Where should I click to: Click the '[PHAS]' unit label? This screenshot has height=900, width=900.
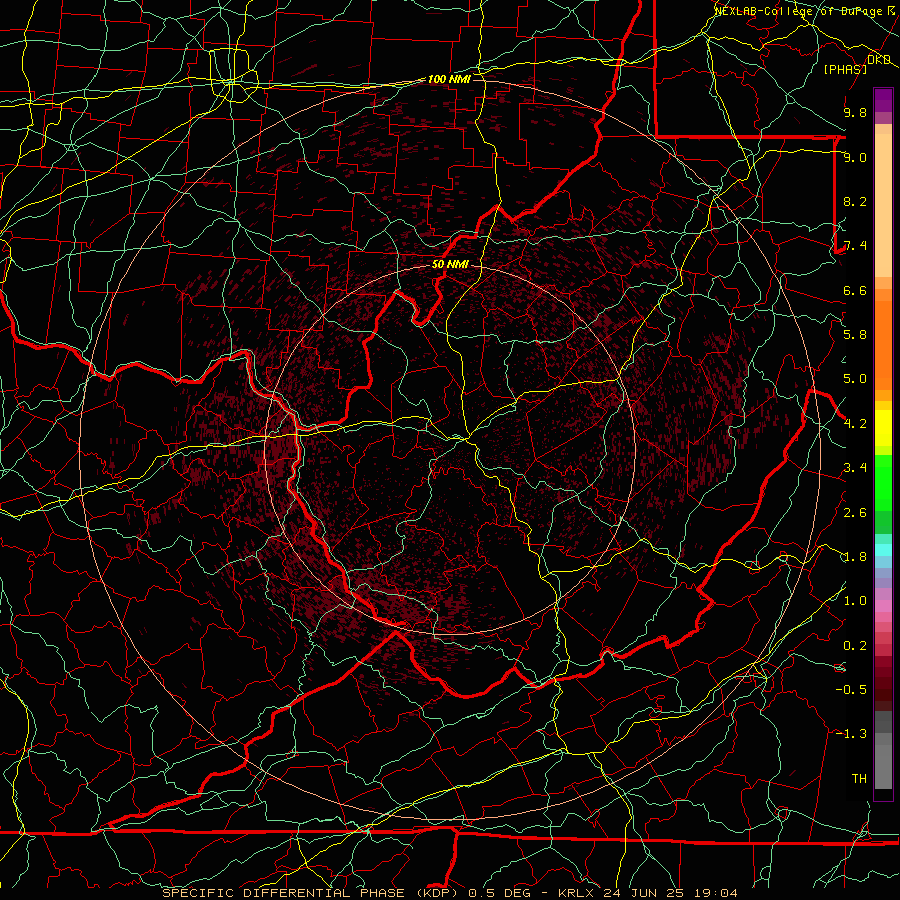coord(845,69)
